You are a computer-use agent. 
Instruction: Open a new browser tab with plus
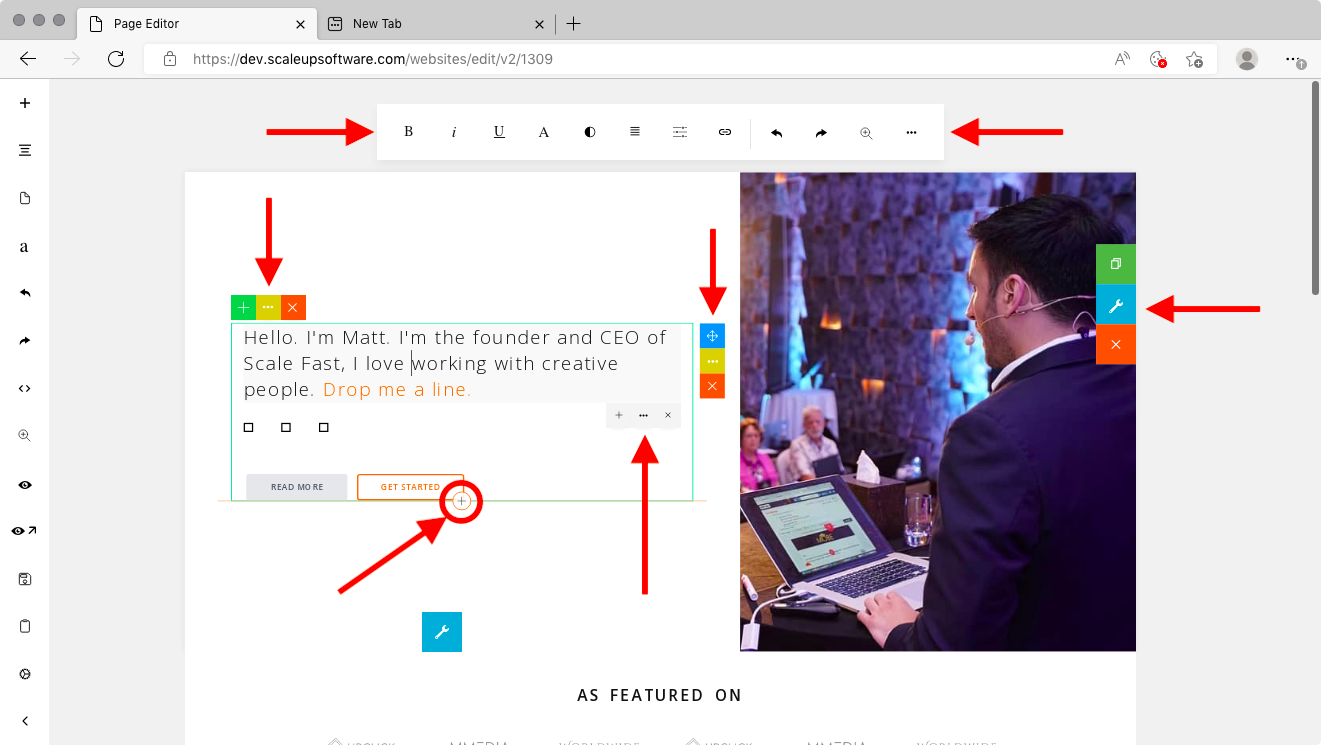click(x=573, y=24)
